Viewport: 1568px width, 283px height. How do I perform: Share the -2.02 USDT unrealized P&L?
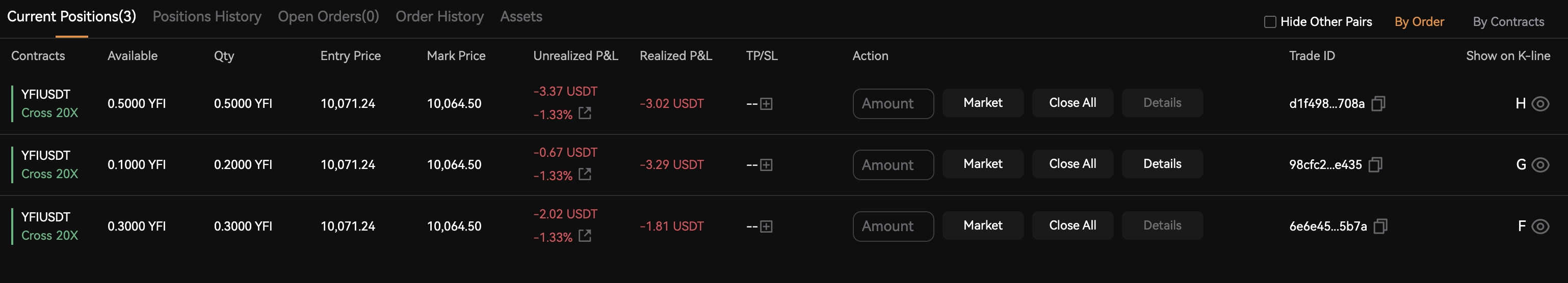[x=584, y=236]
